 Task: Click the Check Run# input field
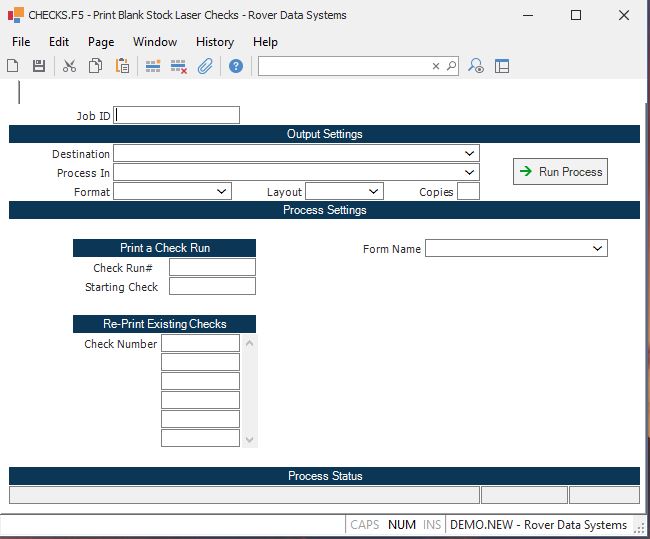[212, 268]
